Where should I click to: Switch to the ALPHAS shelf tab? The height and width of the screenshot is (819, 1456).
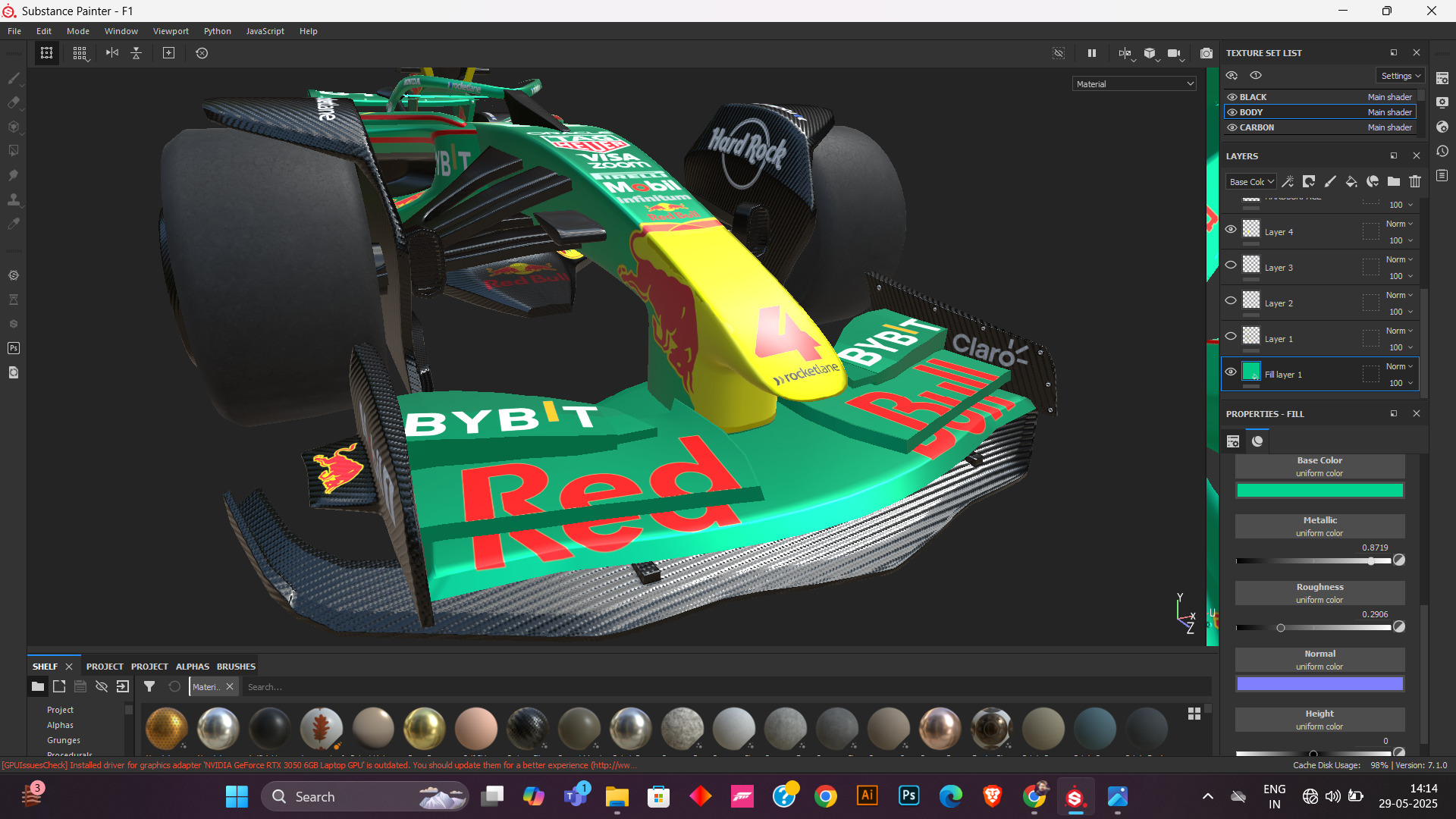coord(193,667)
